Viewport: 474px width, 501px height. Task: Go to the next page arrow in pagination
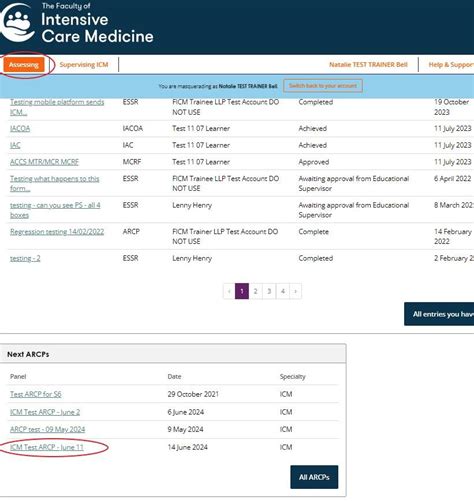(295, 291)
